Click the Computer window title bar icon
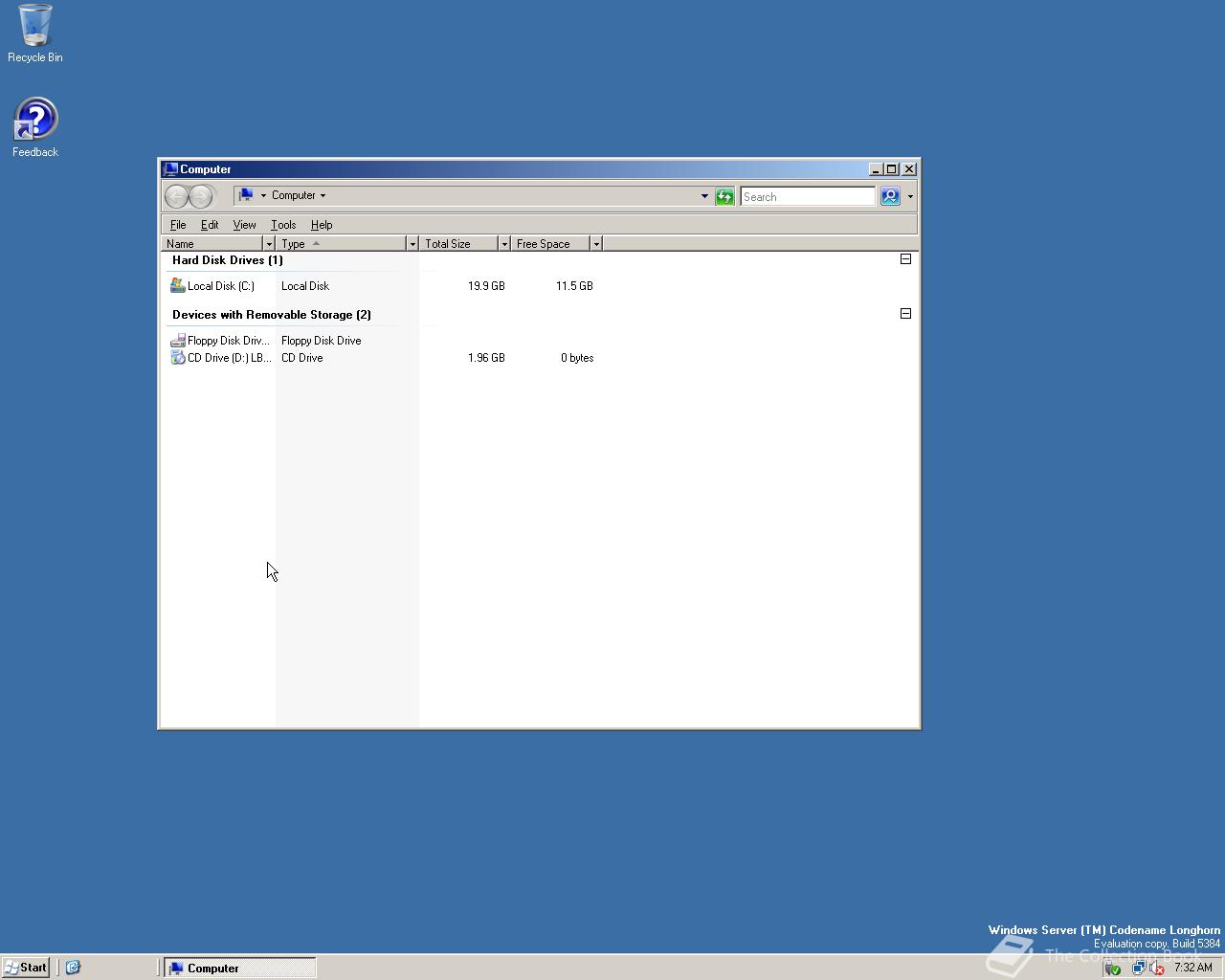This screenshot has height=980, width=1225. (x=170, y=168)
